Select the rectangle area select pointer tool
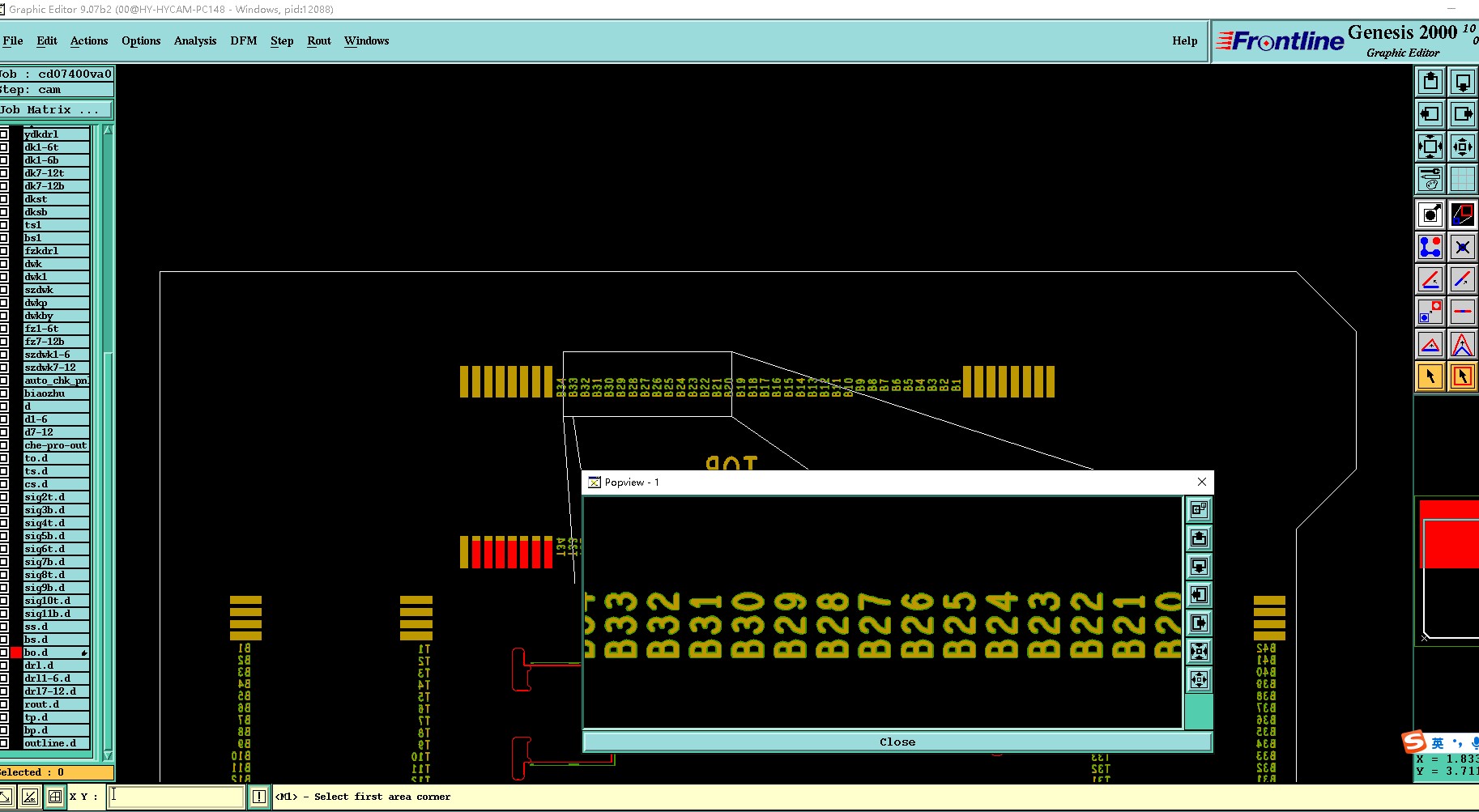The height and width of the screenshot is (812, 1479). pyautogui.click(x=1462, y=376)
